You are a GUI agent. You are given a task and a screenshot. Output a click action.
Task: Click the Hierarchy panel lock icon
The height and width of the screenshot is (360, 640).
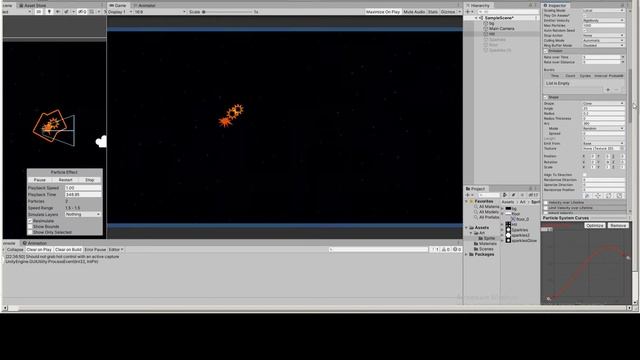(x=531, y=5)
